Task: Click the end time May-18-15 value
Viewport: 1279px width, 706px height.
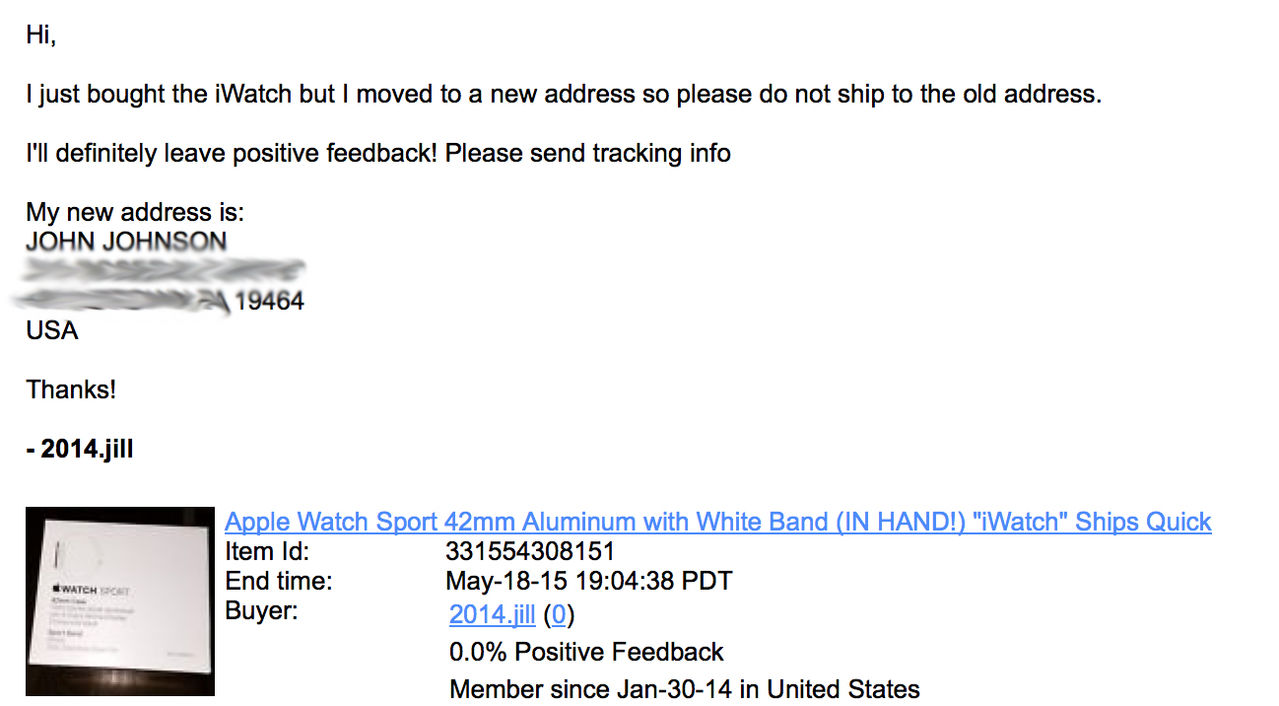Action: point(589,581)
